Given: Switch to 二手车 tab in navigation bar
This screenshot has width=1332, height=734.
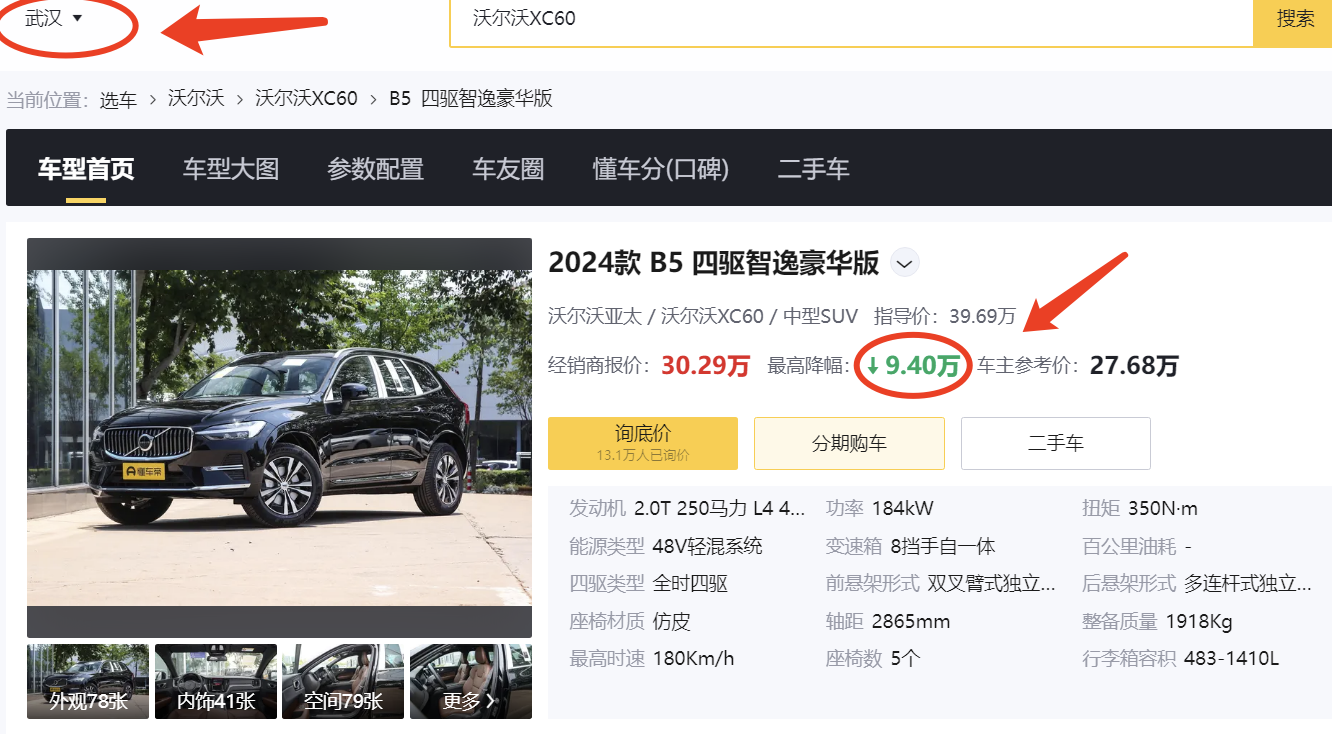Looking at the screenshot, I should pos(814,169).
